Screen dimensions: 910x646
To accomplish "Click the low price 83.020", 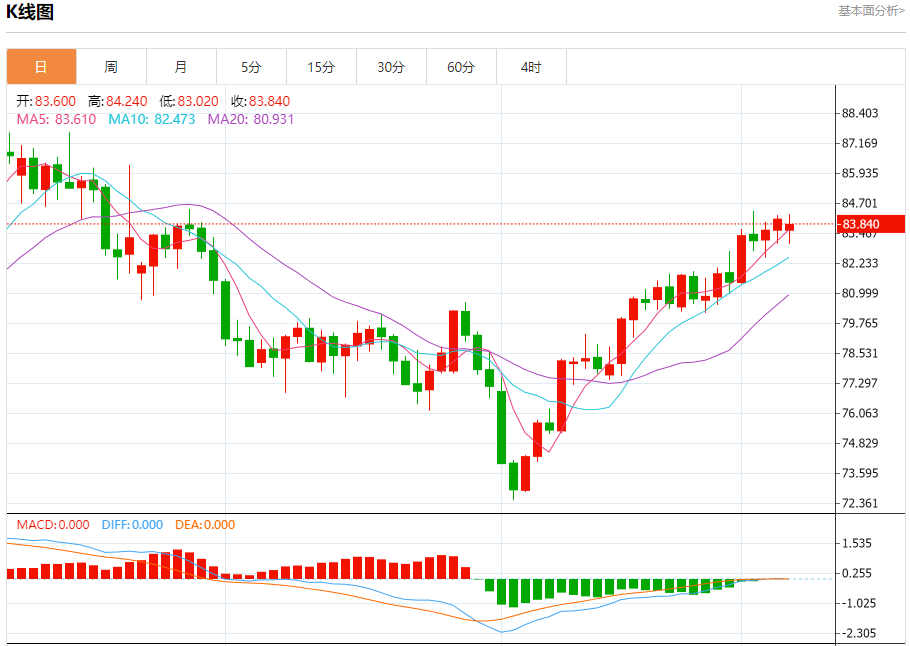I will coord(198,101).
